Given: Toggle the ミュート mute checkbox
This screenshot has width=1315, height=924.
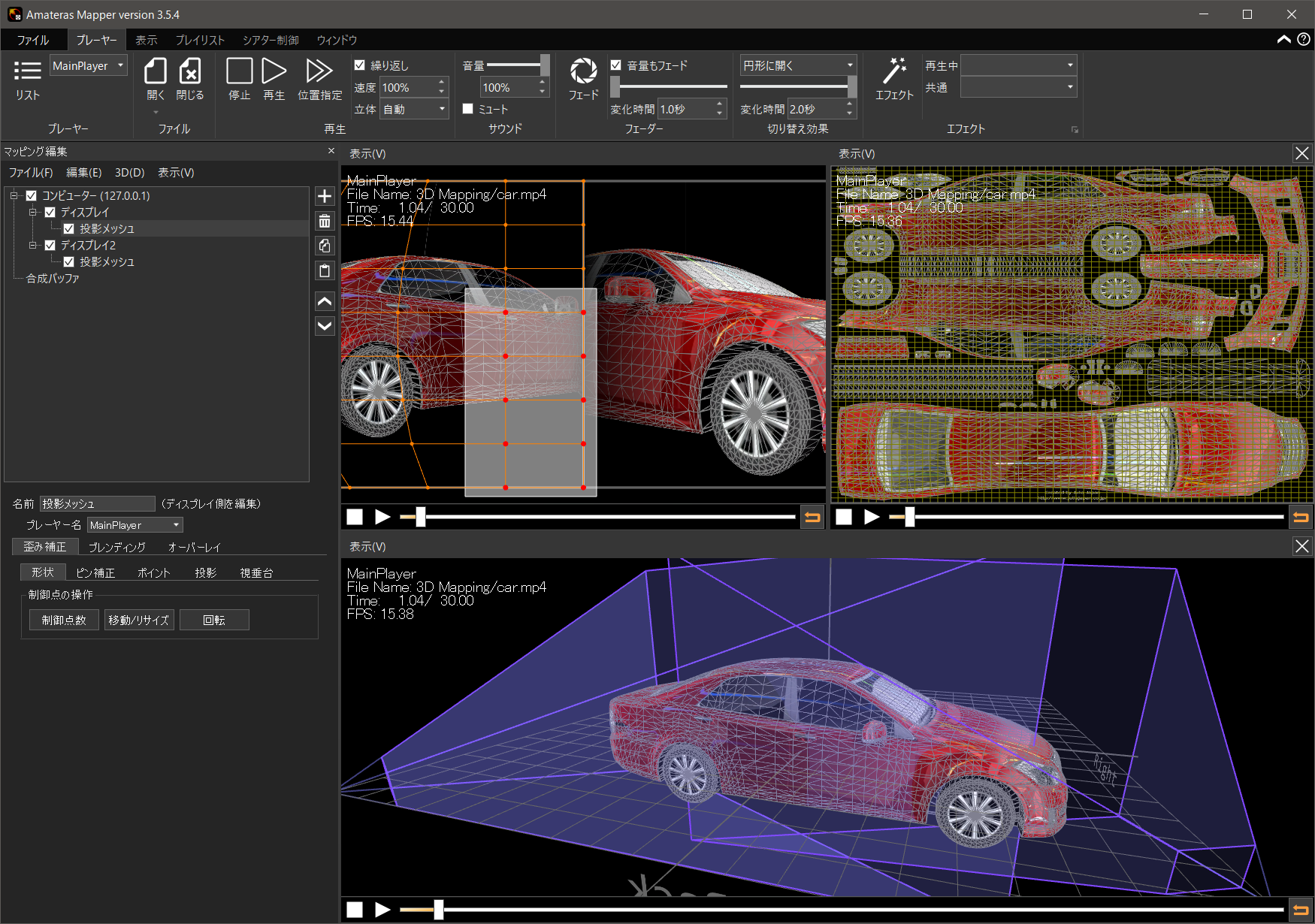Looking at the screenshot, I should coord(467,108).
